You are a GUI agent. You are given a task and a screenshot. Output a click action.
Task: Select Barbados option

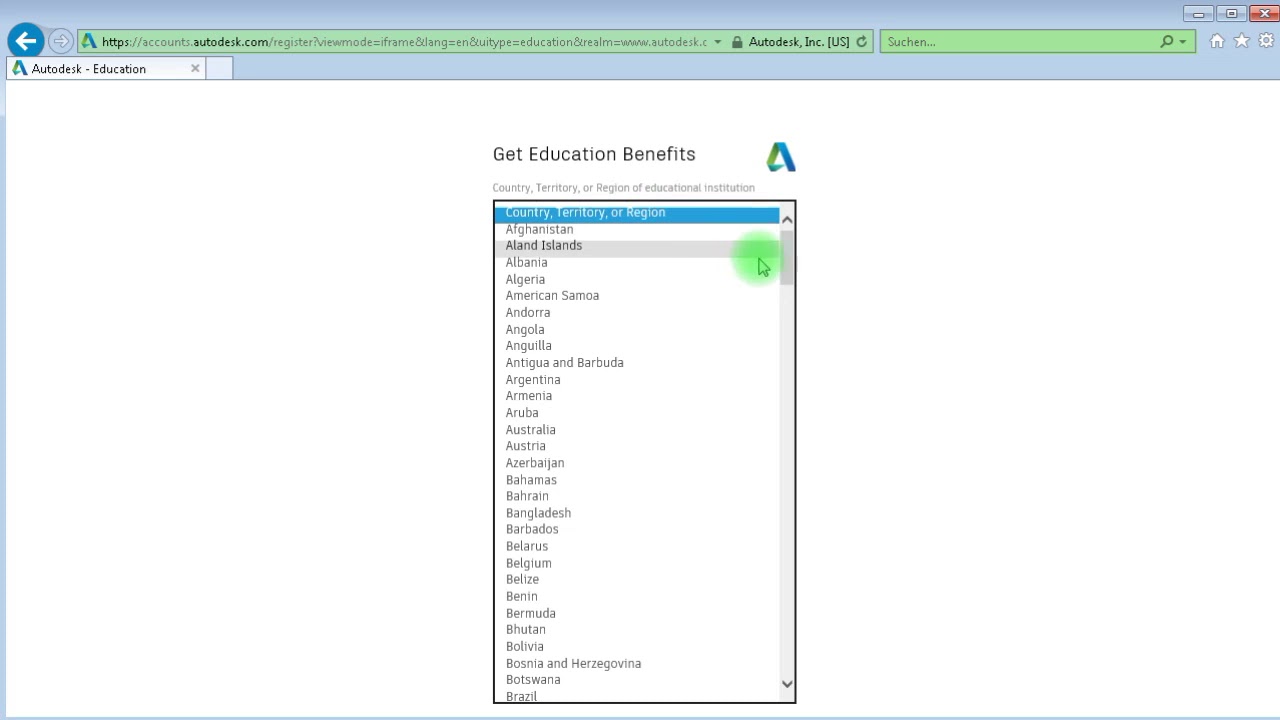coord(636,530)
